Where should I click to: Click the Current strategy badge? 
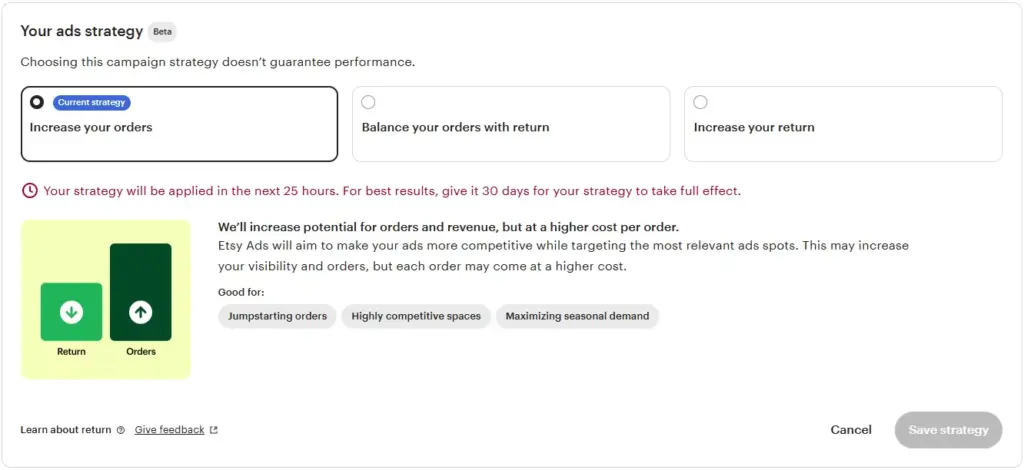(92, 102)
